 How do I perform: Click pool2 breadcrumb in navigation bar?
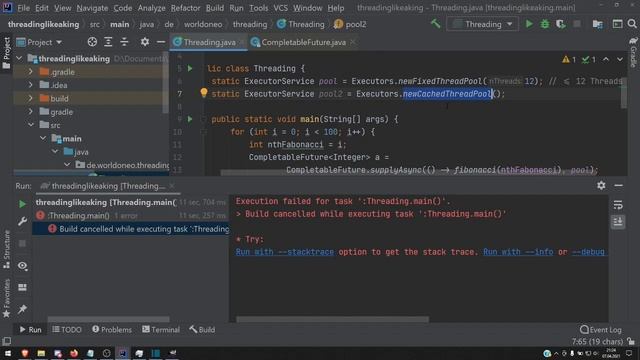click(350, 24)
